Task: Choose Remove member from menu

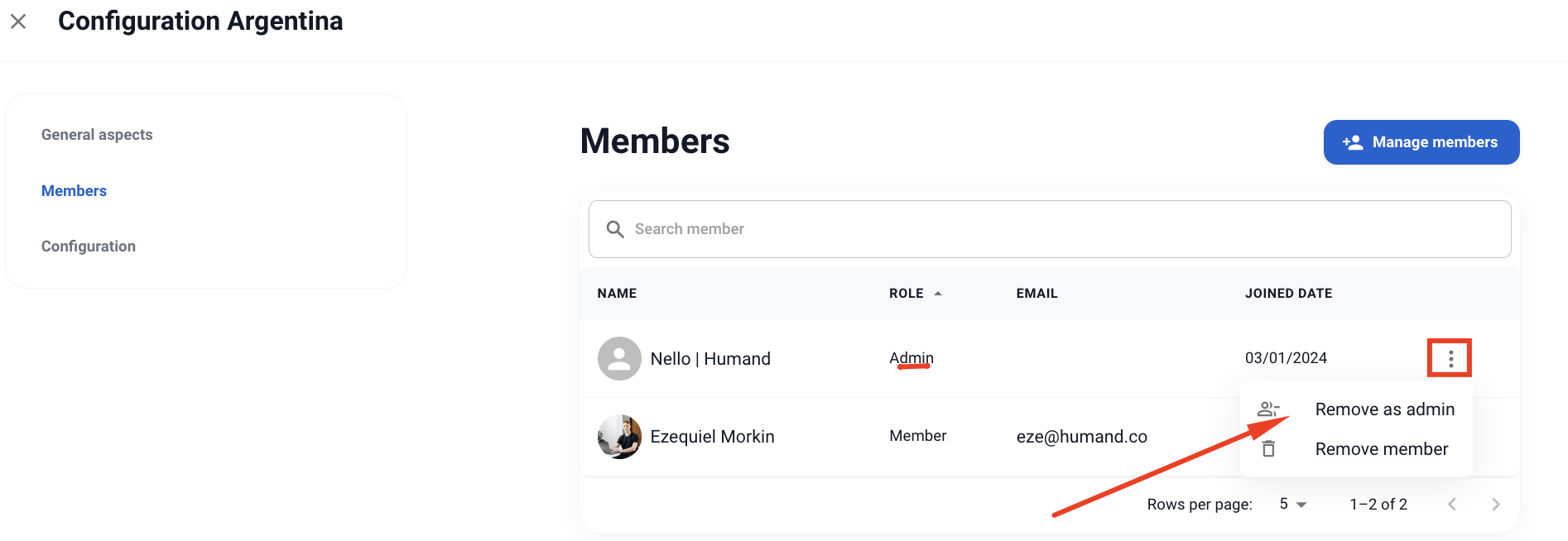Action: (1381, 449)
